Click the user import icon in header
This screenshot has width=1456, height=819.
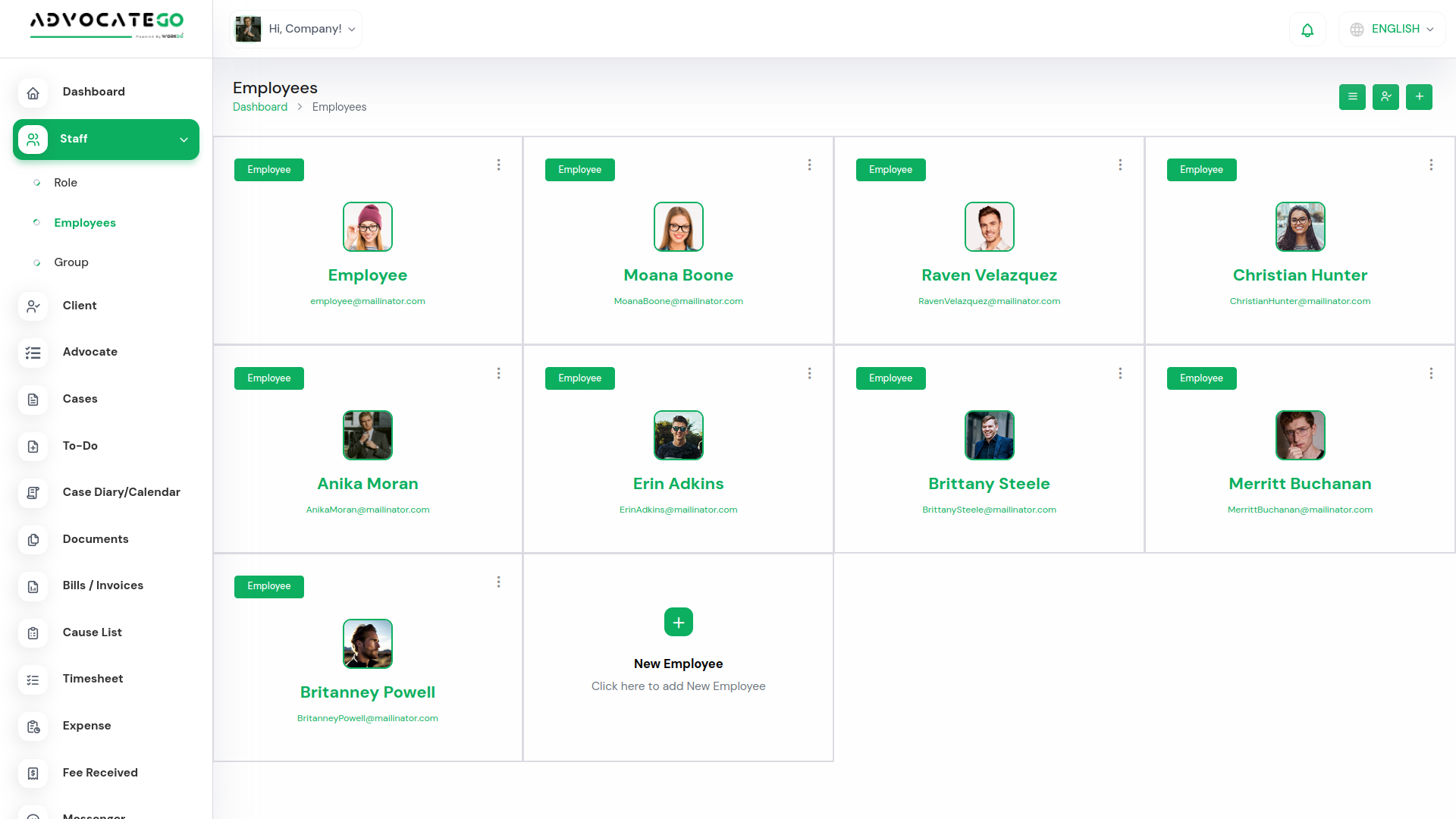(x=1385, y=97)
